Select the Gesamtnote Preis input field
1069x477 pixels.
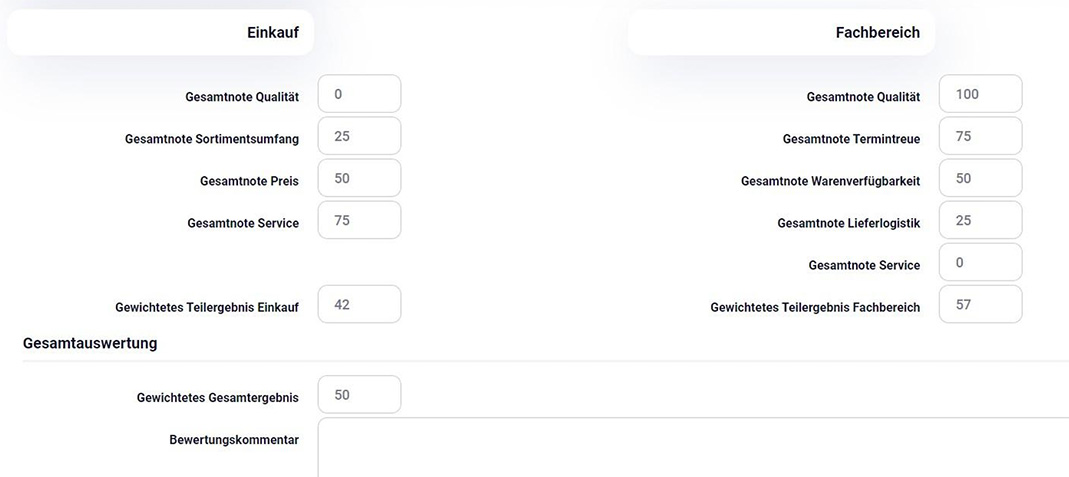coord(359,178)
